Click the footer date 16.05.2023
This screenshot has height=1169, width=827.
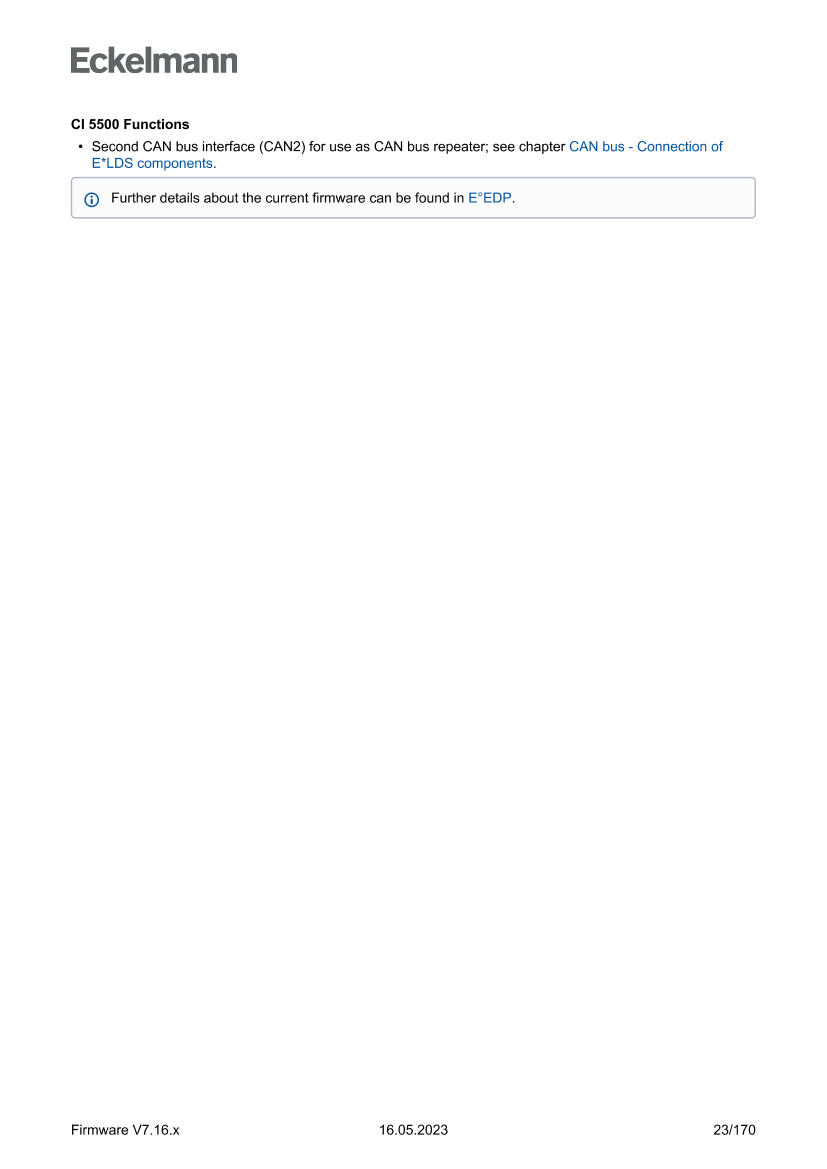click(x=413, y=1129)
